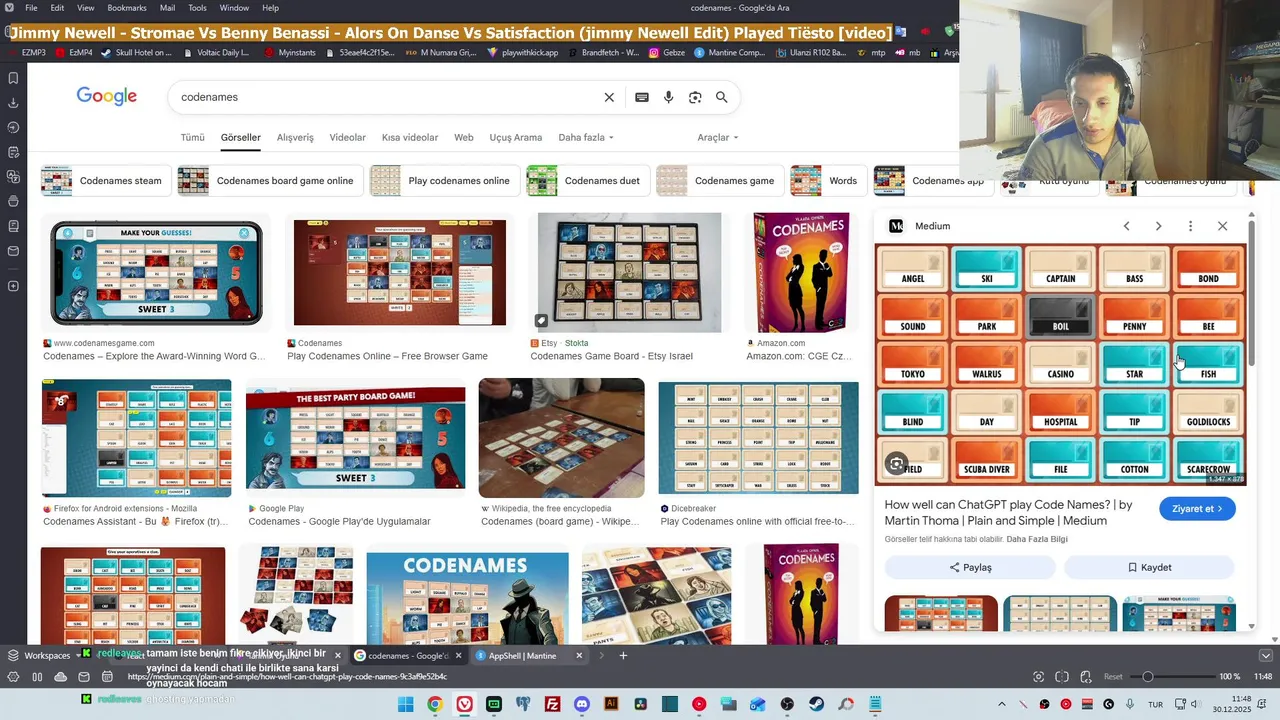1280x720 pixels.
Task: Click the Paylaş share button
Action: click(x=970, y=567)
